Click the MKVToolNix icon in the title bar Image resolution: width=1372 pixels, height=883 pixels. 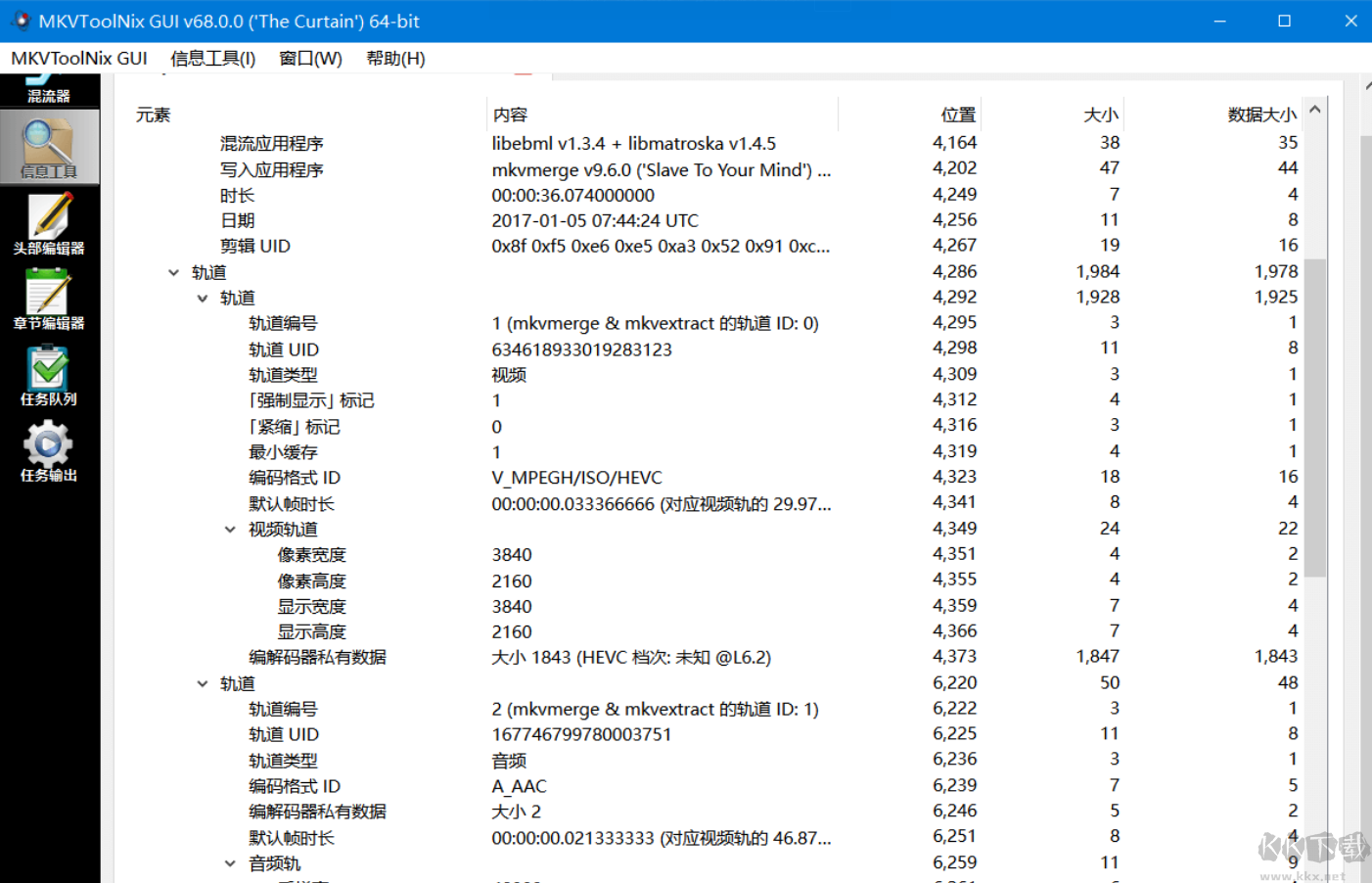[21, 20]
